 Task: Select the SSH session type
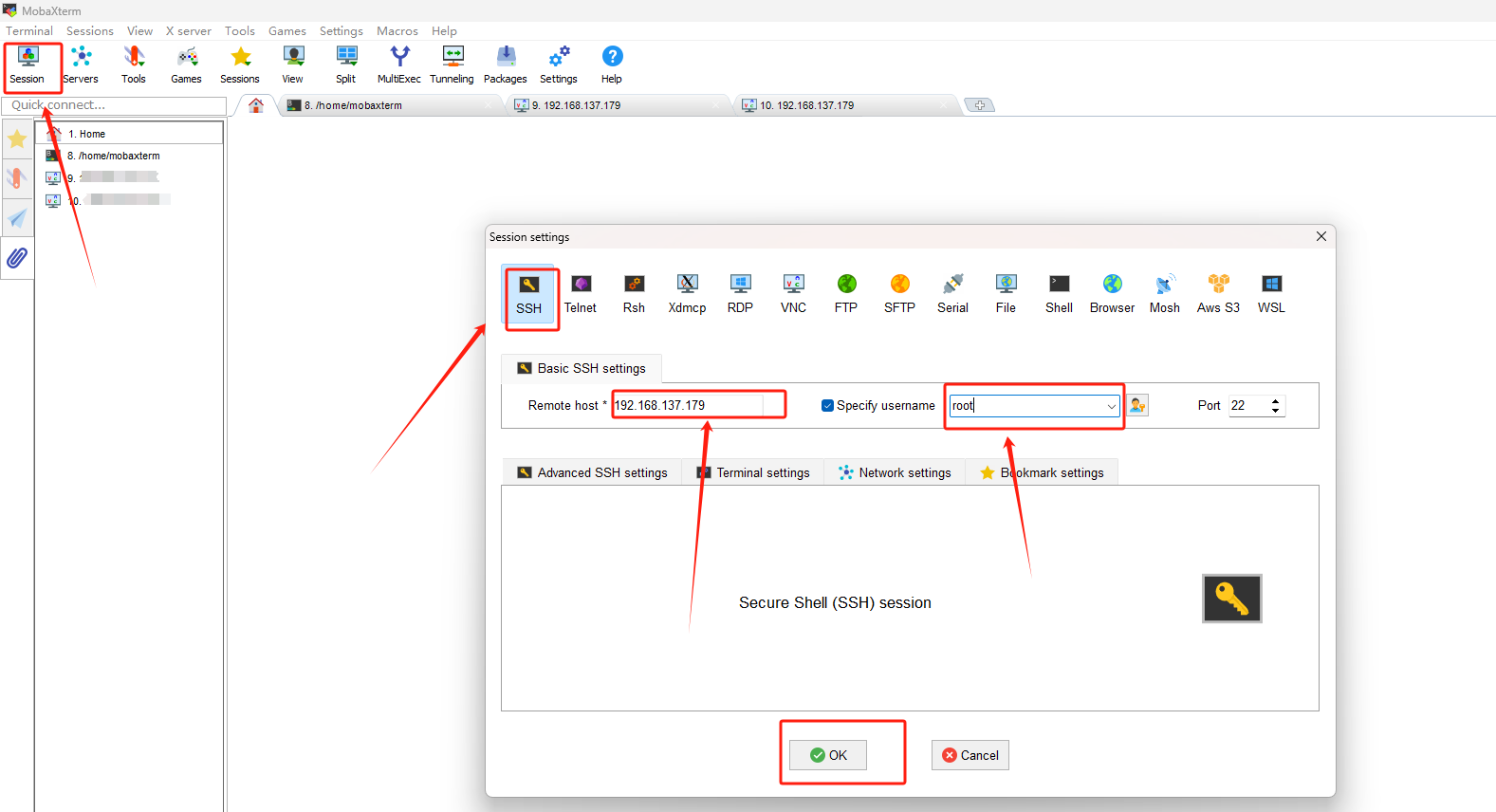coord(529,295)
